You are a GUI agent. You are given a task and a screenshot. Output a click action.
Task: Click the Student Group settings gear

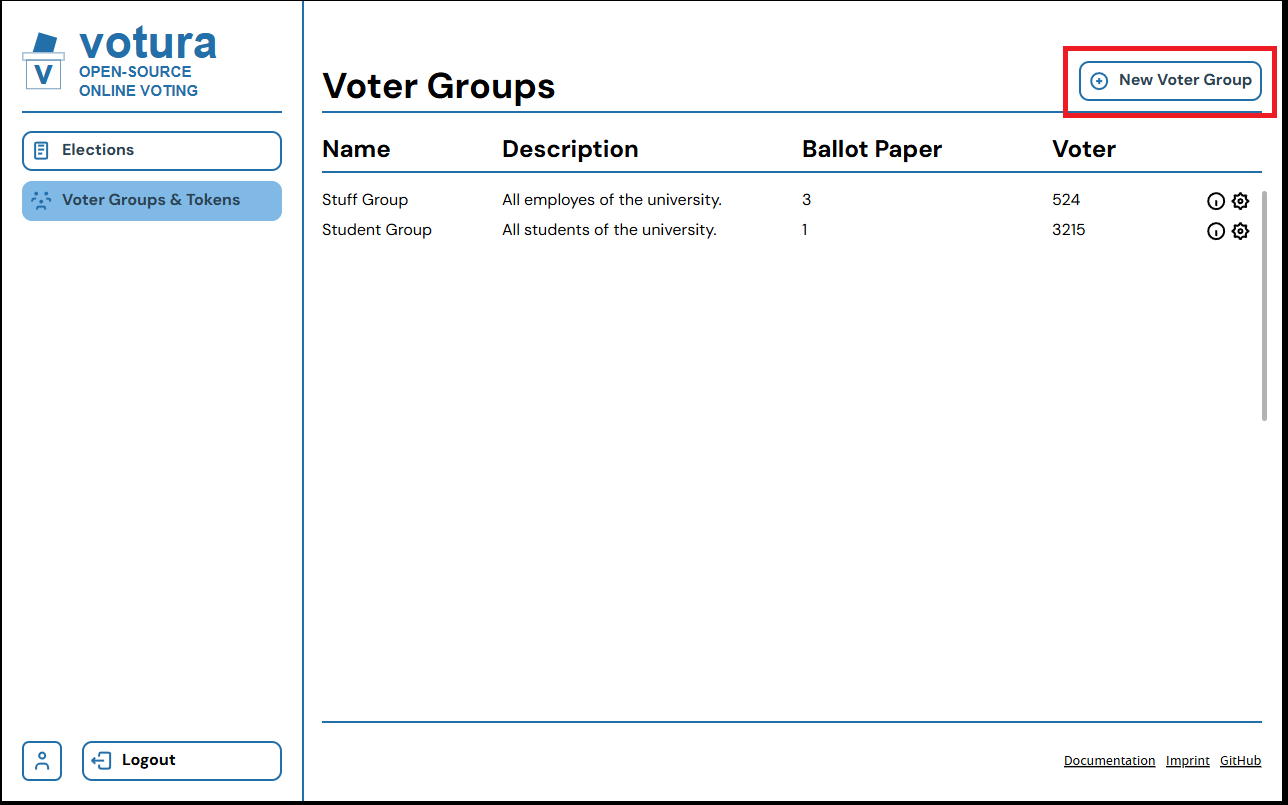click(1240, 231)
